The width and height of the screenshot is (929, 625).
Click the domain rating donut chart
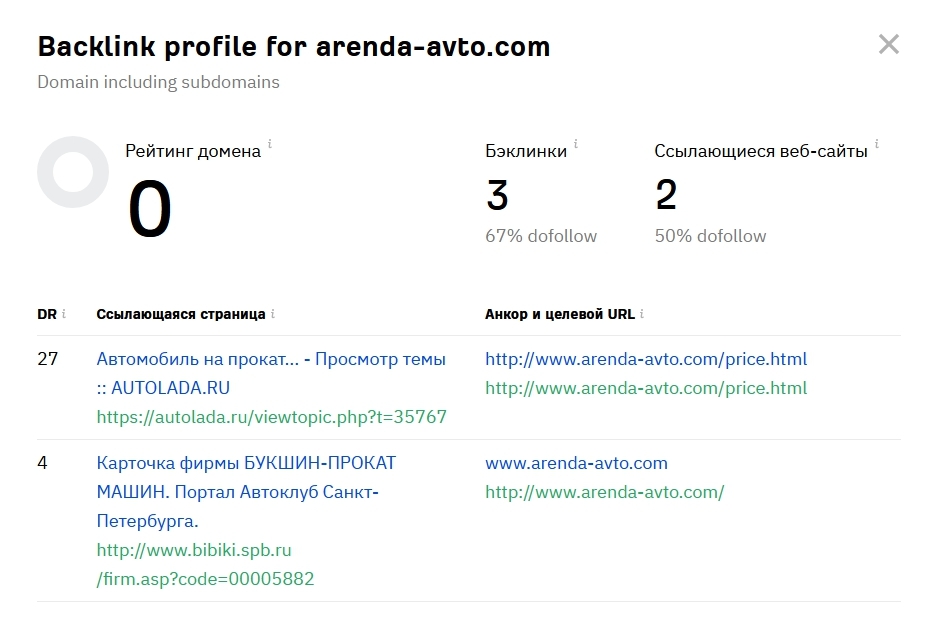pos(73,172)
